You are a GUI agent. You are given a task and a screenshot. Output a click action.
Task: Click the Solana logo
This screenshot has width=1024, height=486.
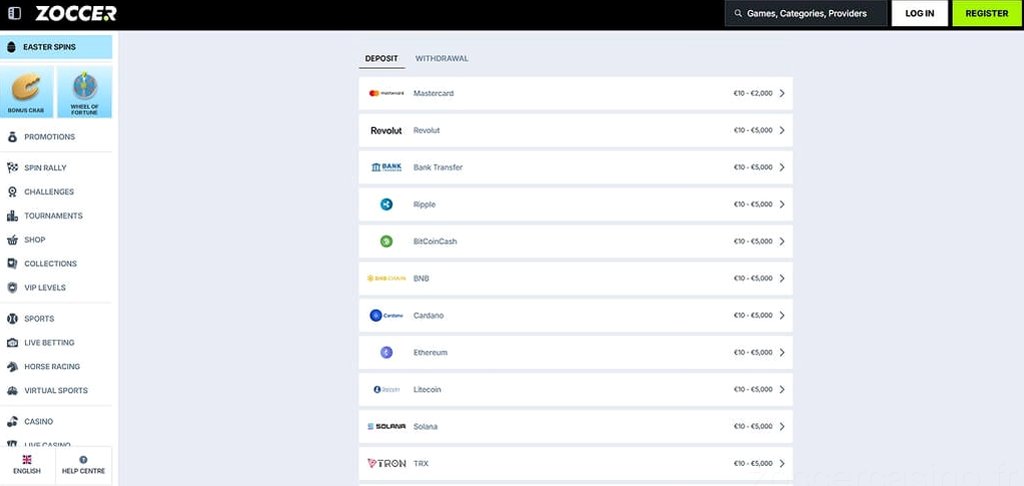tap(386, 427)
